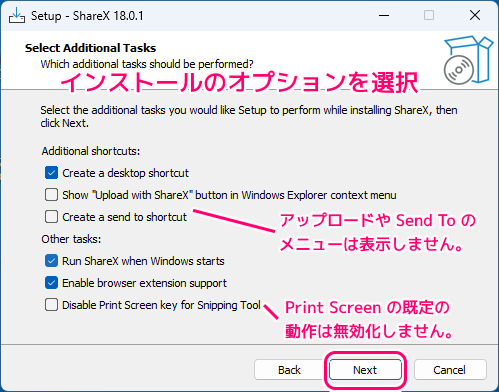Viewport: 499px width, 392px height.
Task: Click the disabled maximize button
Action: point(429,15)
